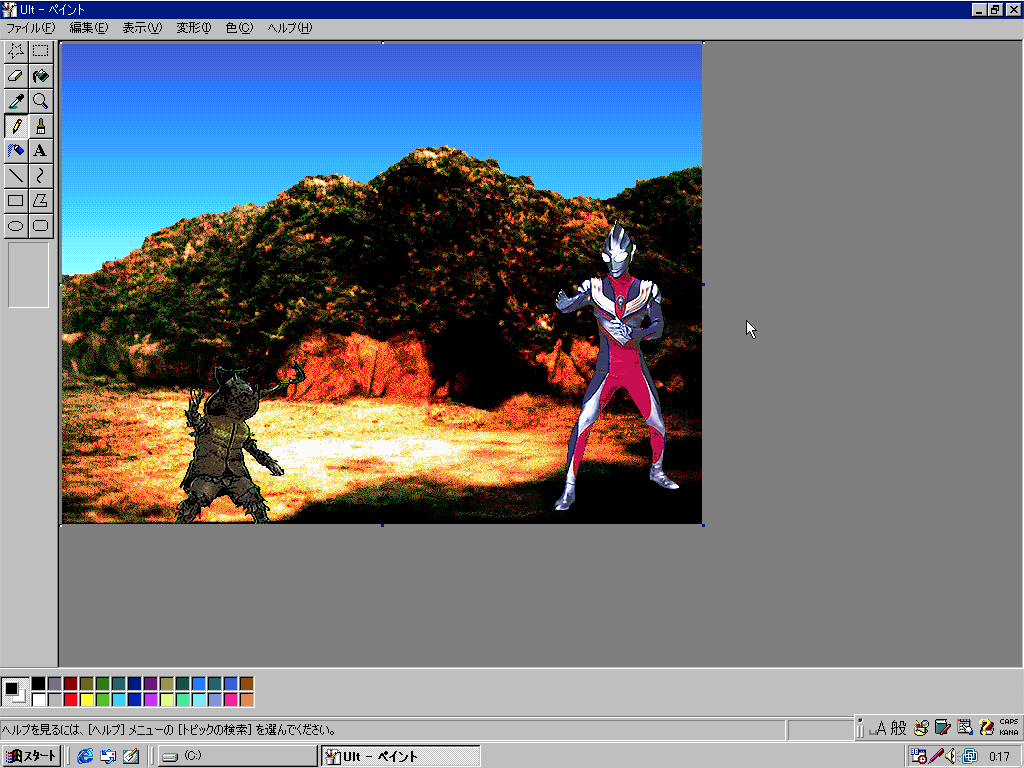The height and width of the screenshot is (768, 1024).
Task: Launch Internet Explorer from quick launch
Action: [x=85, y=756]
